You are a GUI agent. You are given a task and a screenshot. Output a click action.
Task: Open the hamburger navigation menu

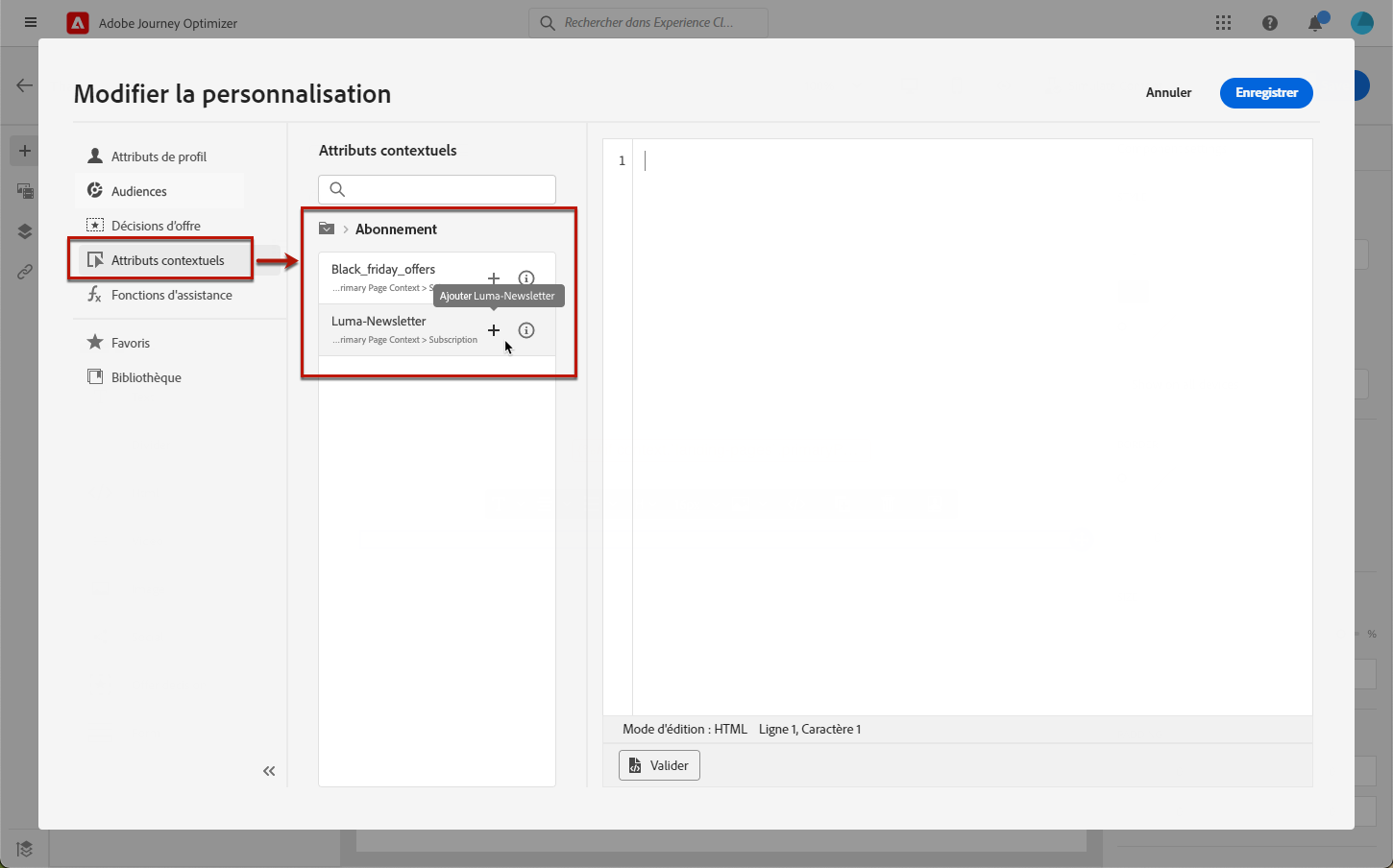click(31, 22)
